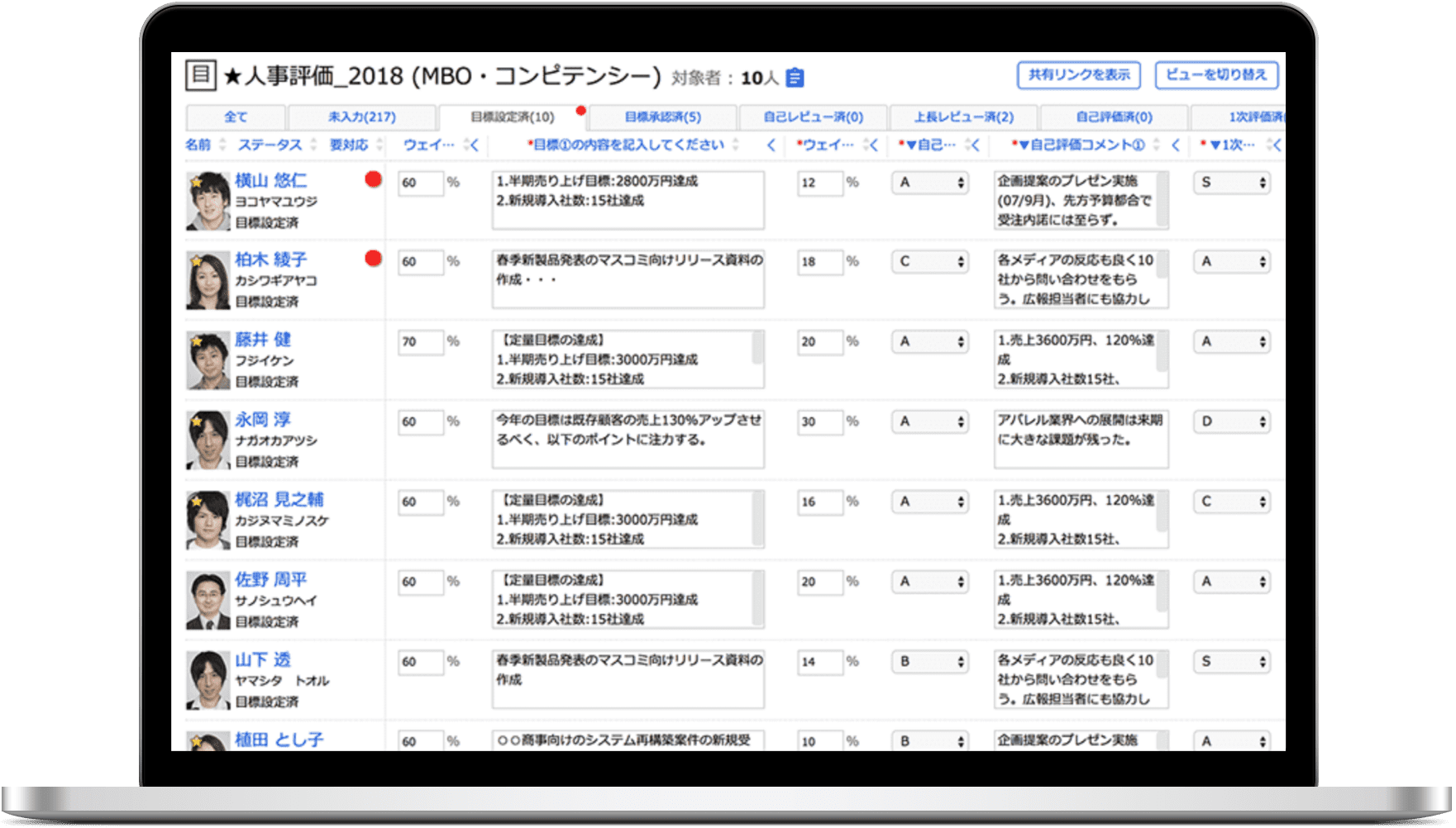Click 佐野 周平's profile photo thumbnail
1456x828 pixels.
(208, 601)
